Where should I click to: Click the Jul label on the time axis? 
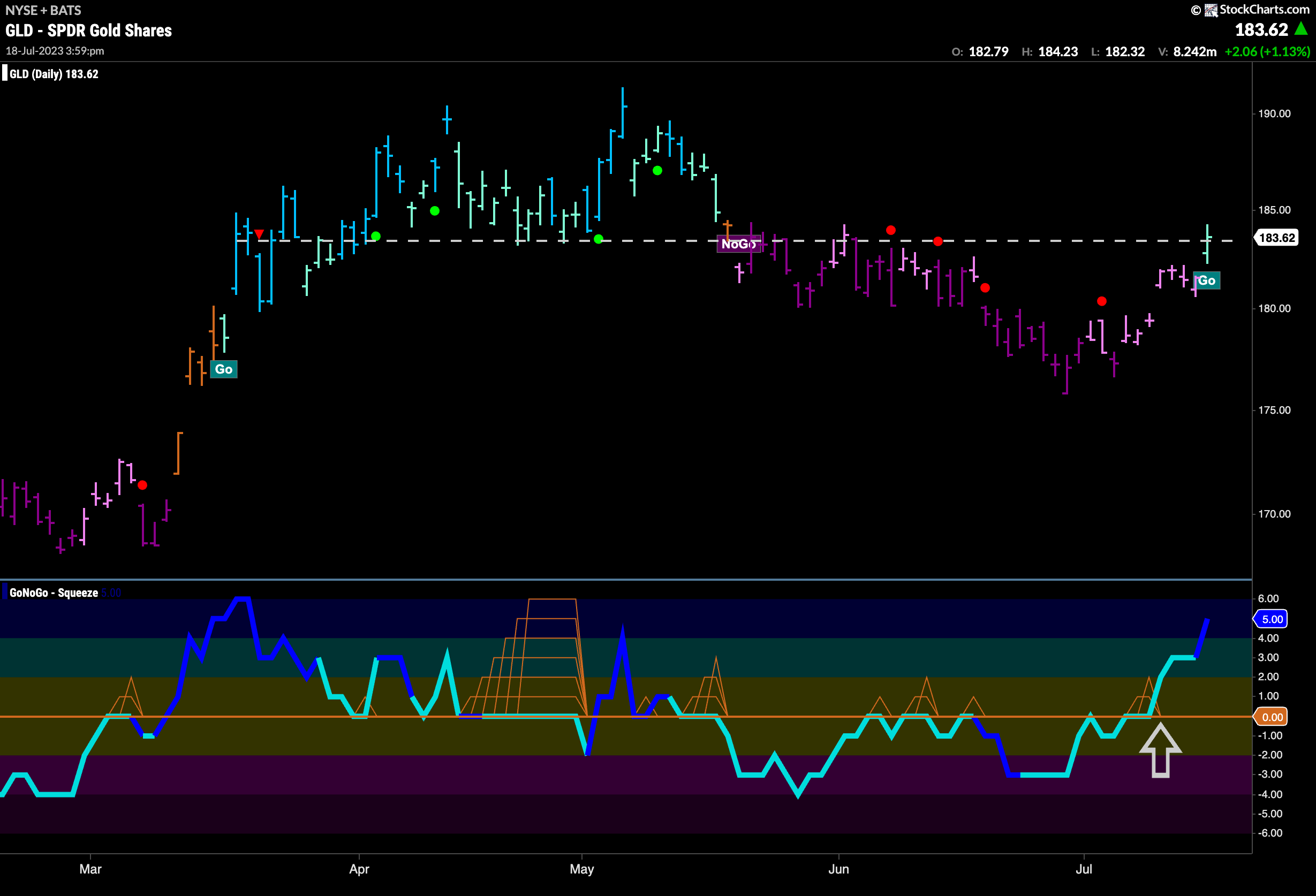click(x=1083, y=869)
